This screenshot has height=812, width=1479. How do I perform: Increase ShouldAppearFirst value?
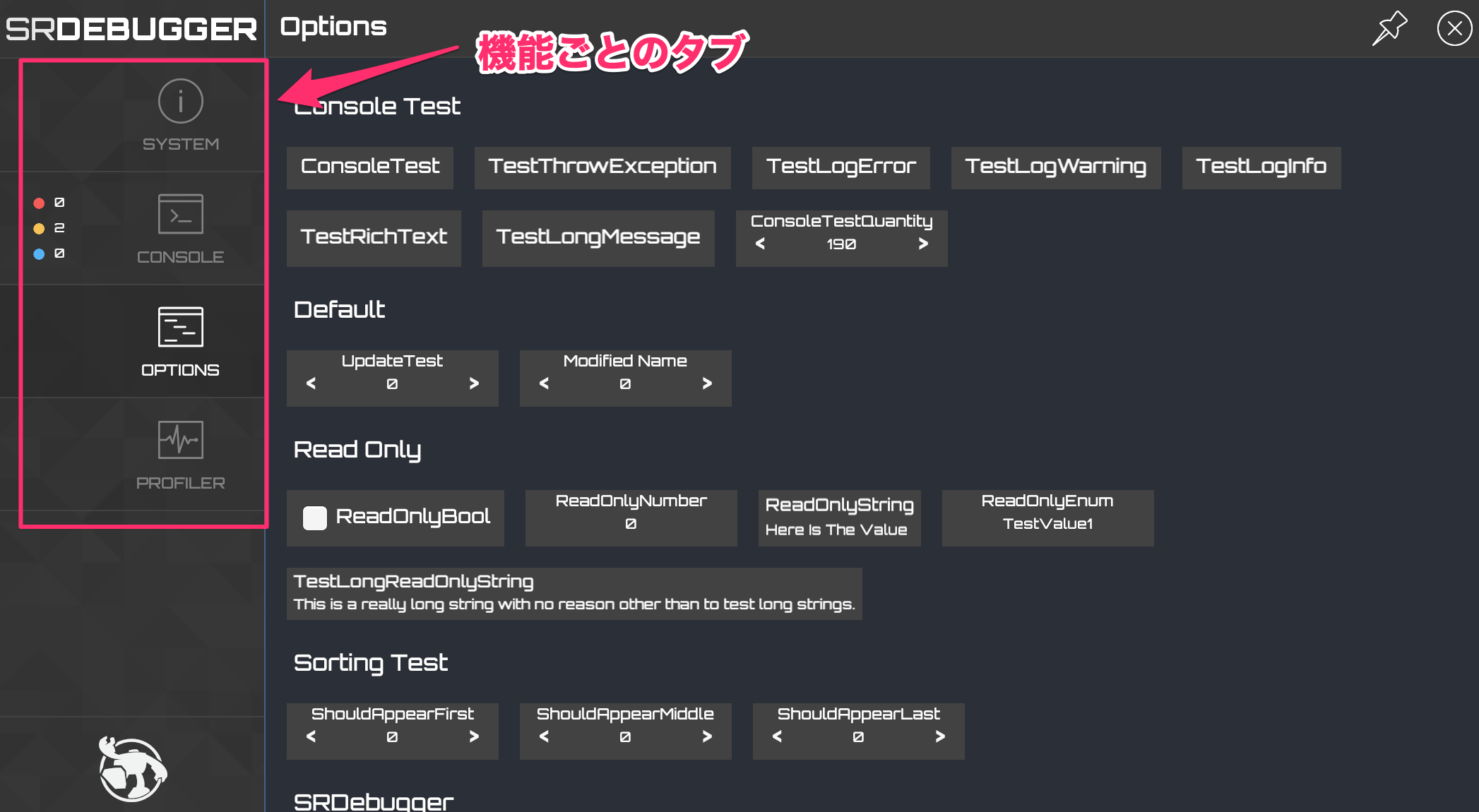[474, 736]
